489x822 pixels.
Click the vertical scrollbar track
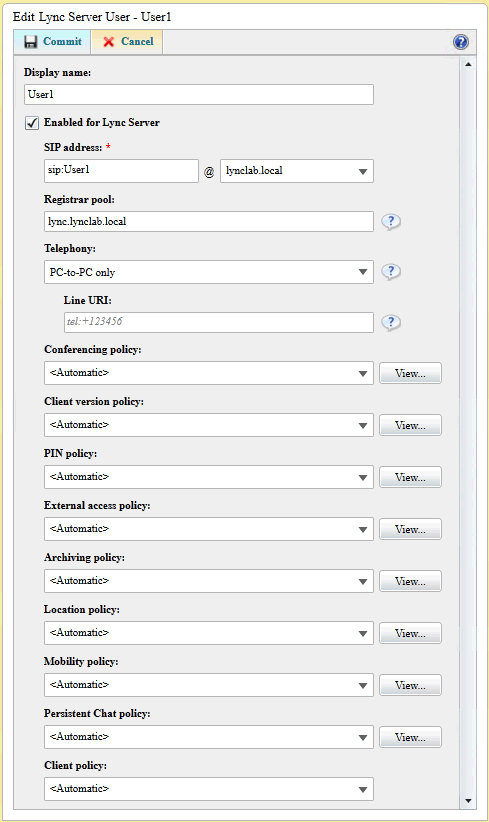[x=468, y=432]
